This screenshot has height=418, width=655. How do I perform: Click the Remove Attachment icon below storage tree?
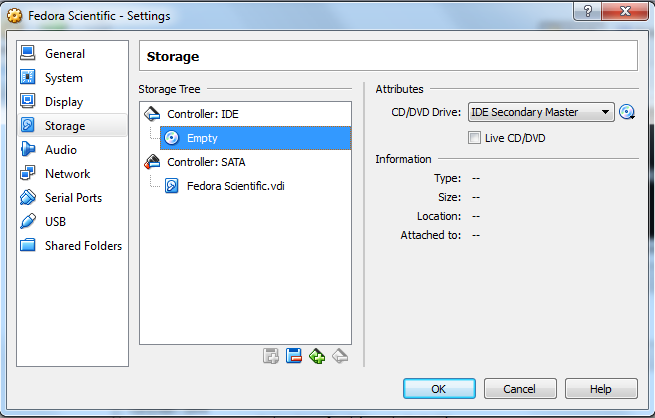tap(294, 355)
